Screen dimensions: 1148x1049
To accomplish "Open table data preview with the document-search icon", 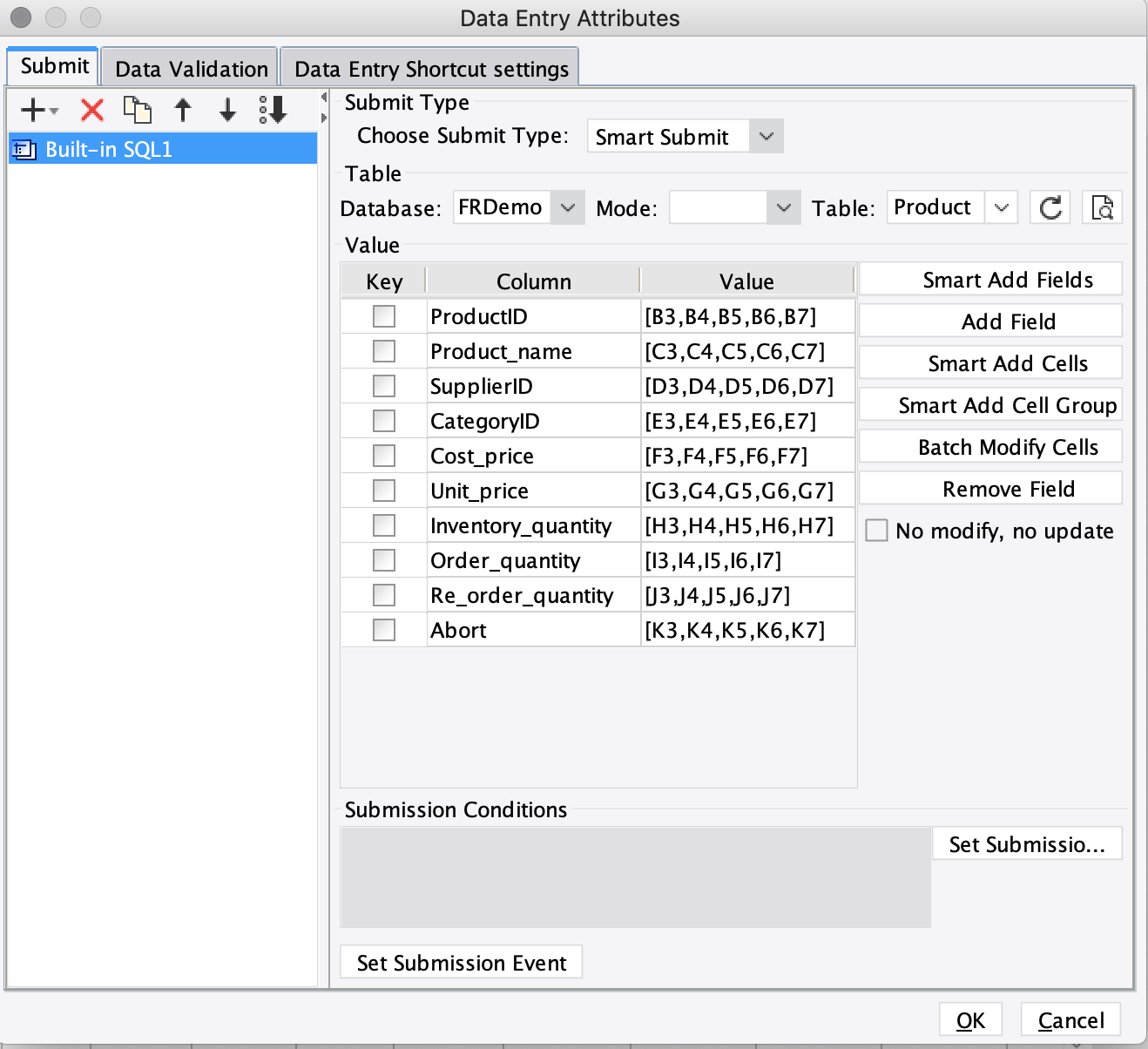I will point(1102,206).
